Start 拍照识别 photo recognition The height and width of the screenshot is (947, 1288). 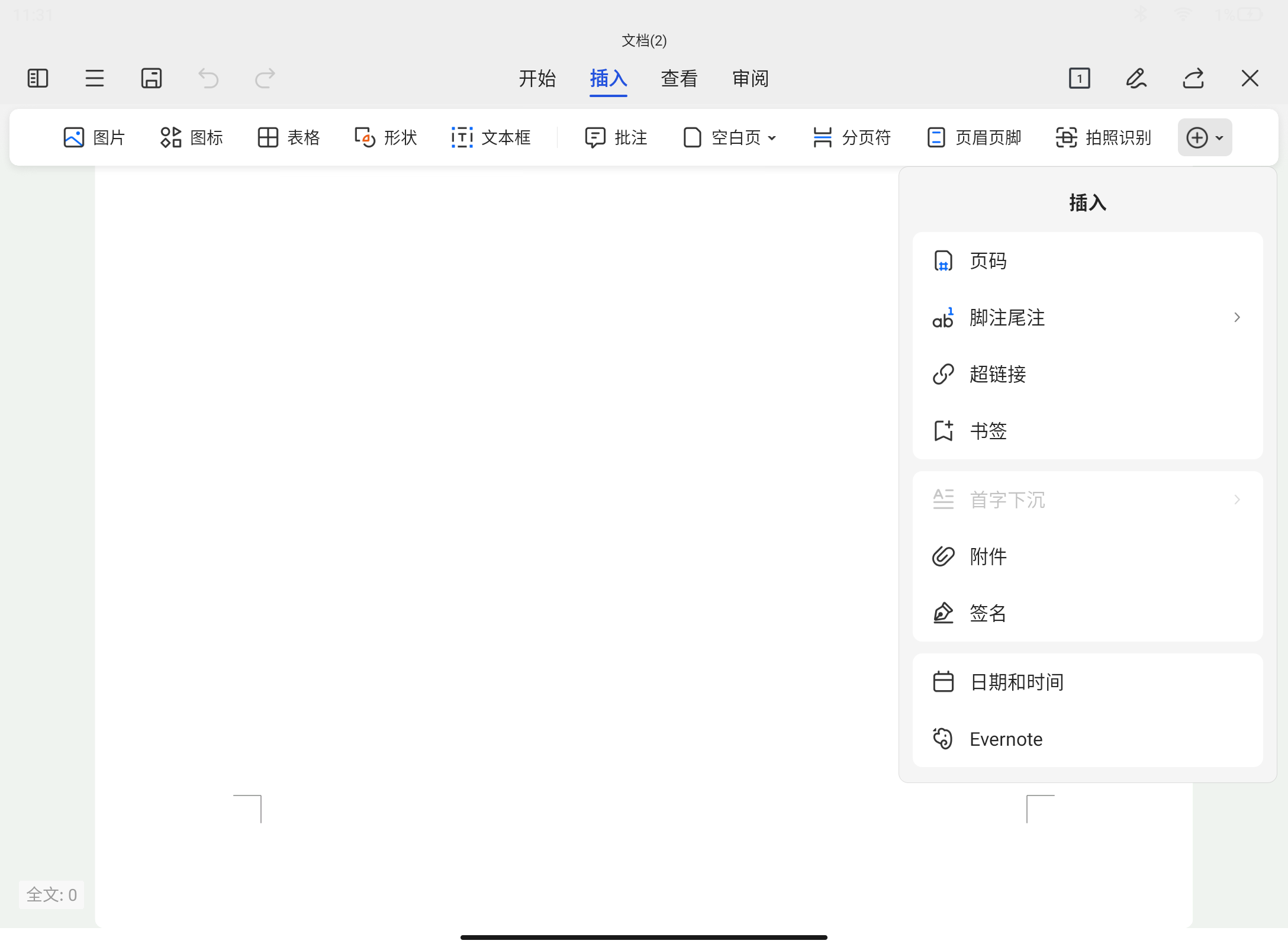coord(1102,137)
